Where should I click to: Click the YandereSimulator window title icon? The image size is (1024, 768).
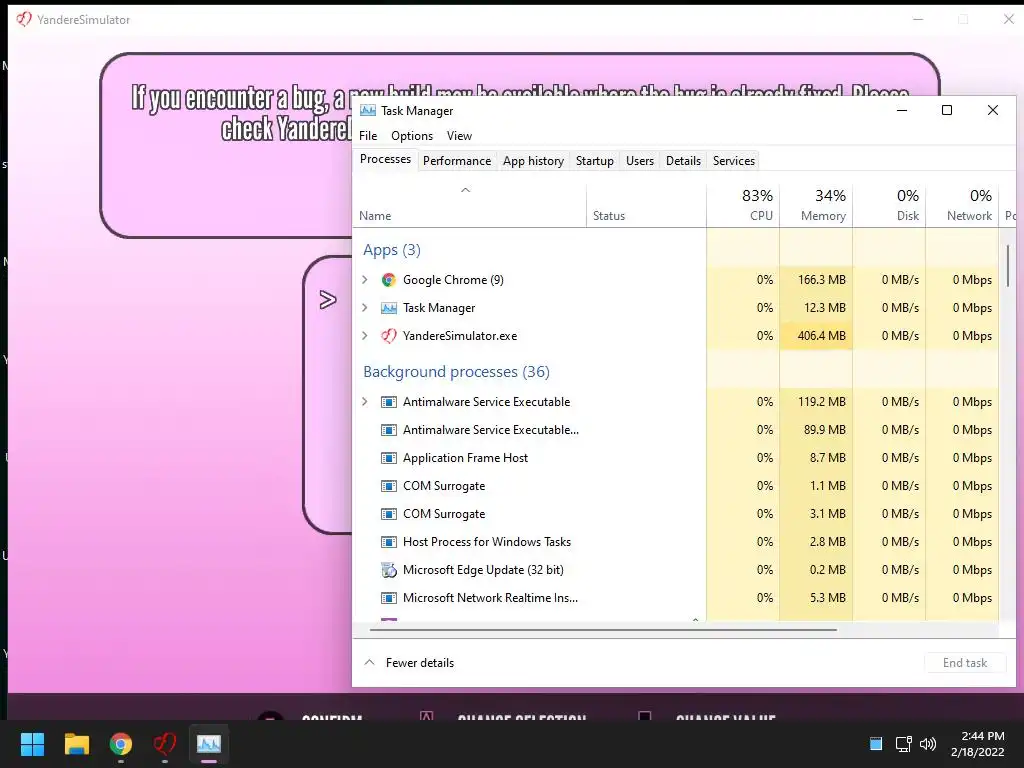pyautogui.click(x=24, y=19)
